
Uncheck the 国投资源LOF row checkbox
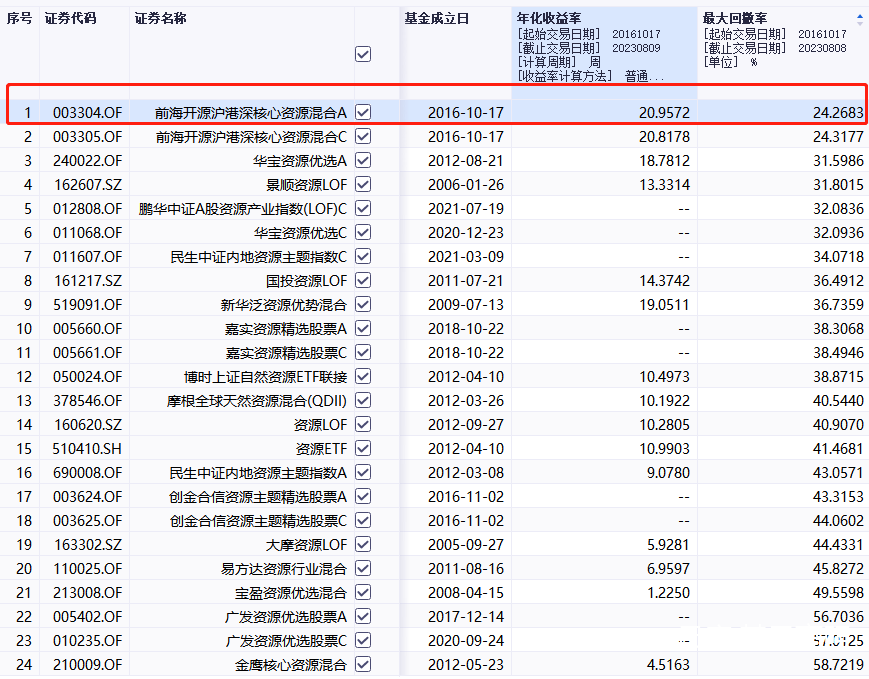(363, 280)
